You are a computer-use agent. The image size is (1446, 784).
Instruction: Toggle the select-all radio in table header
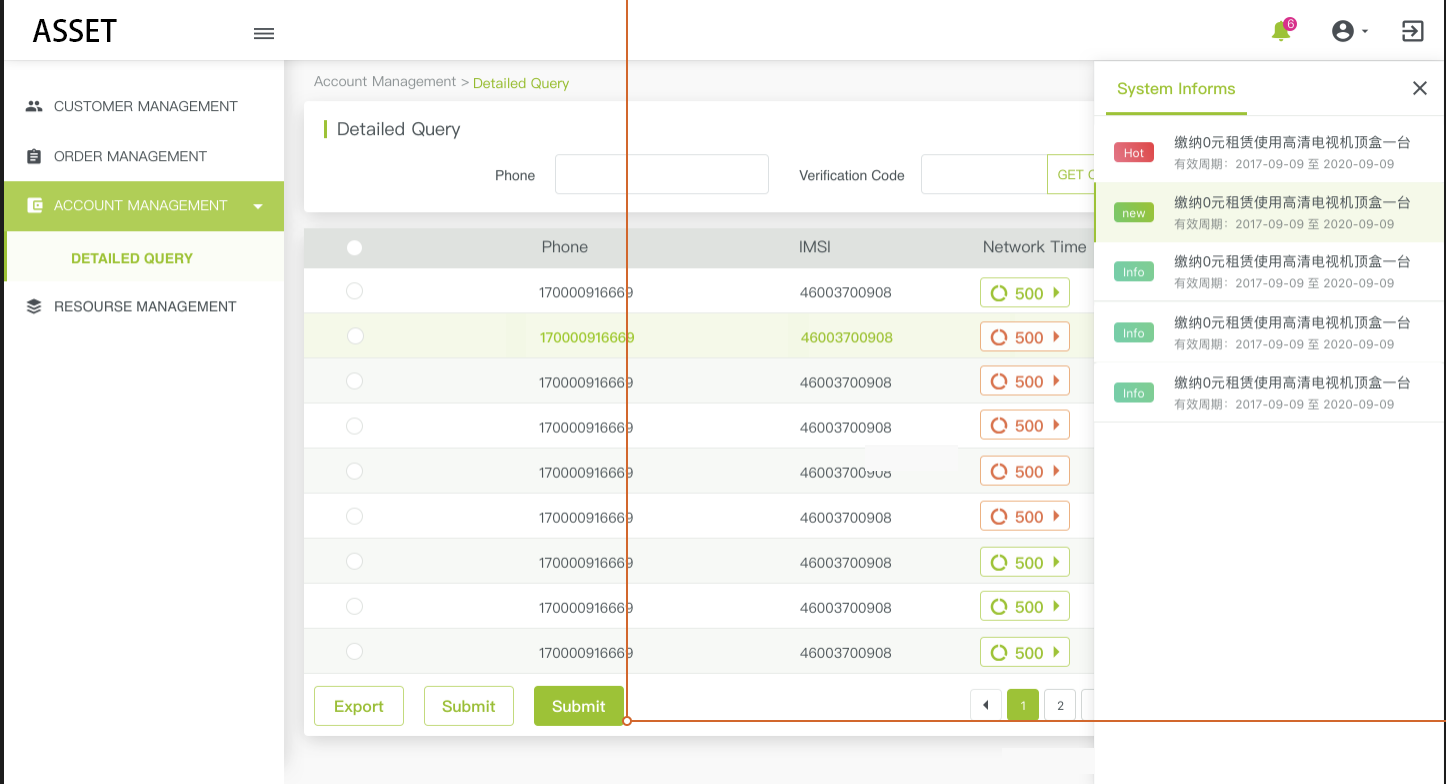click(354, 247)
